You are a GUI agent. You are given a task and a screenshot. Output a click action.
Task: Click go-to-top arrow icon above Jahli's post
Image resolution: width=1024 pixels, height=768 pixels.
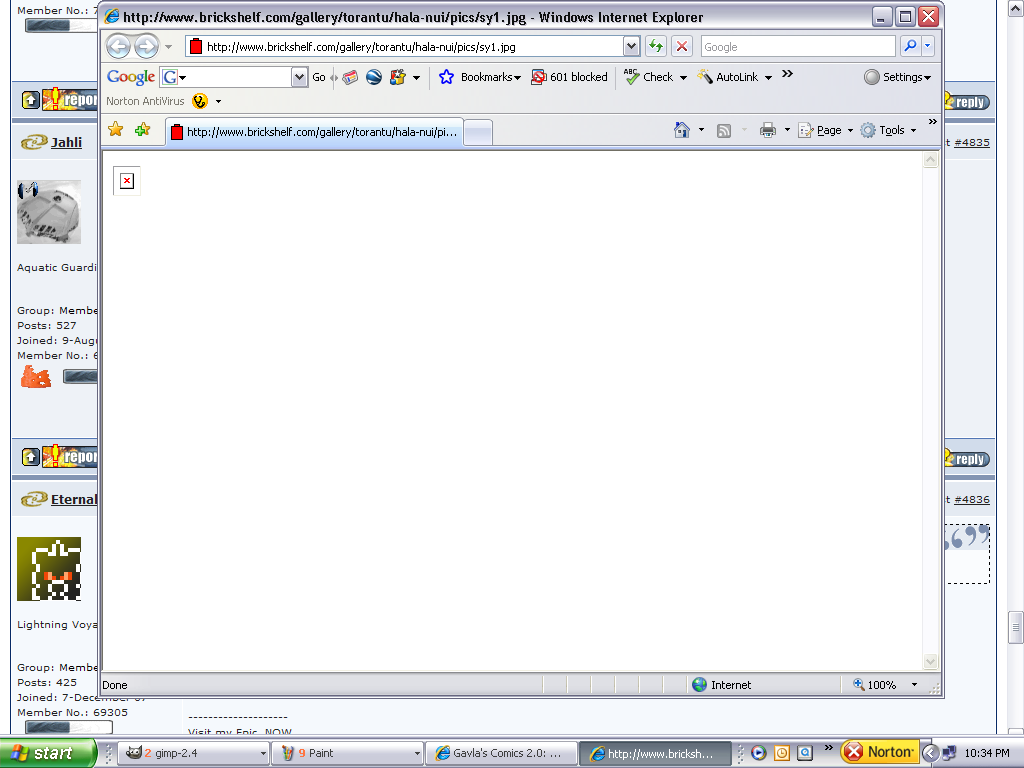31,99
